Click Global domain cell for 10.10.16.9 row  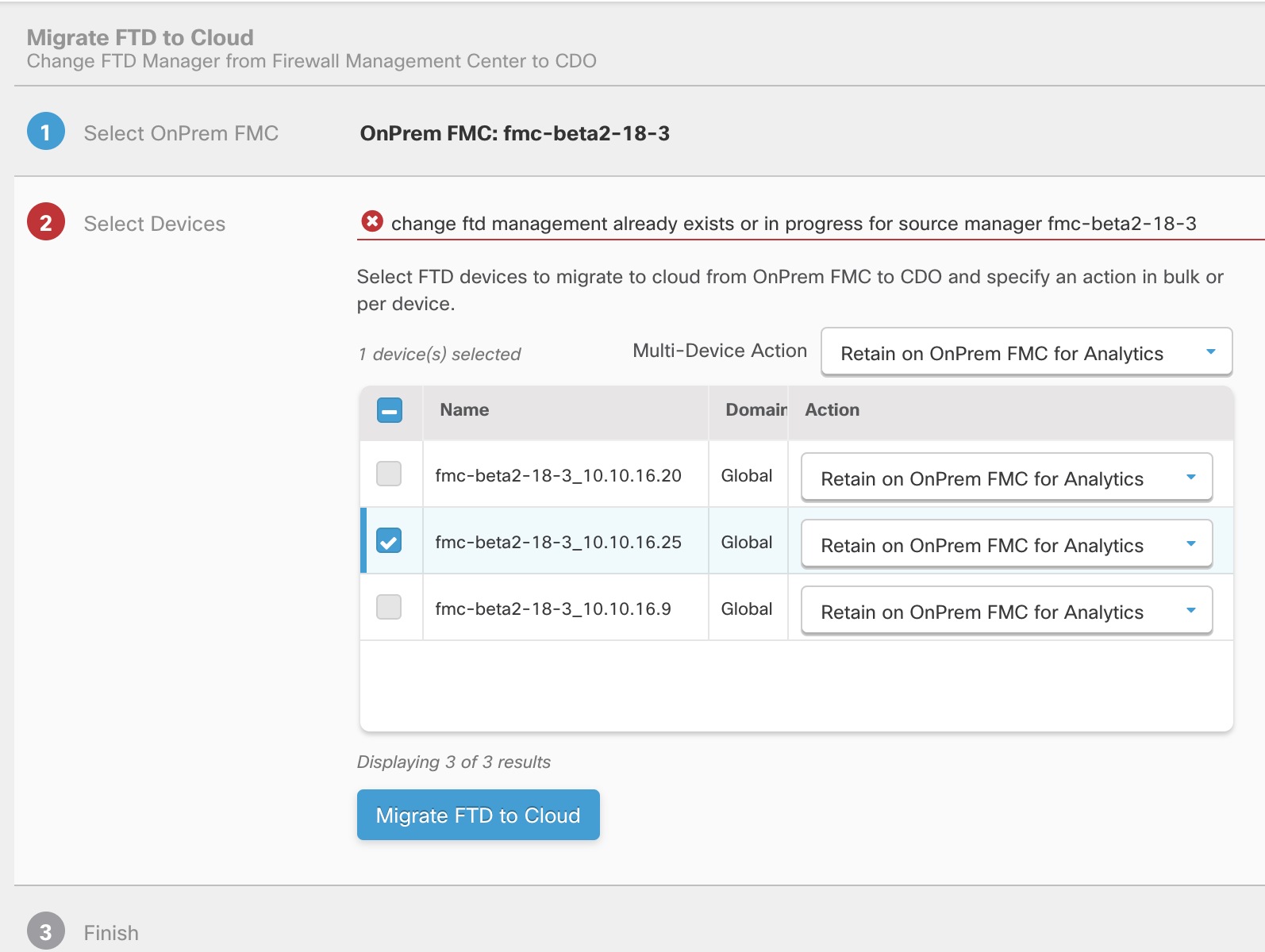[747, 608]
